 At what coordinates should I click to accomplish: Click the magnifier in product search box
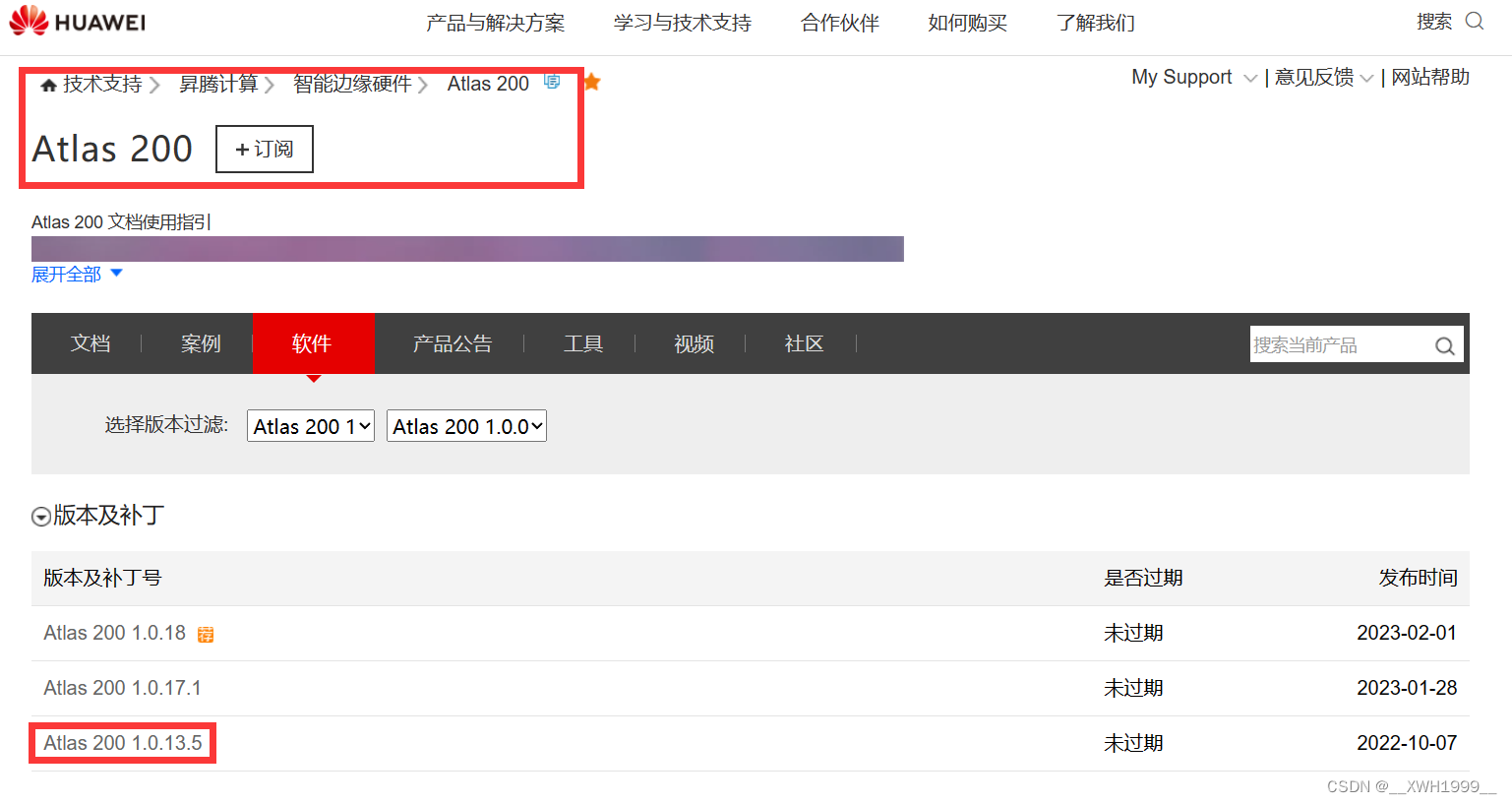(1444, 345)
